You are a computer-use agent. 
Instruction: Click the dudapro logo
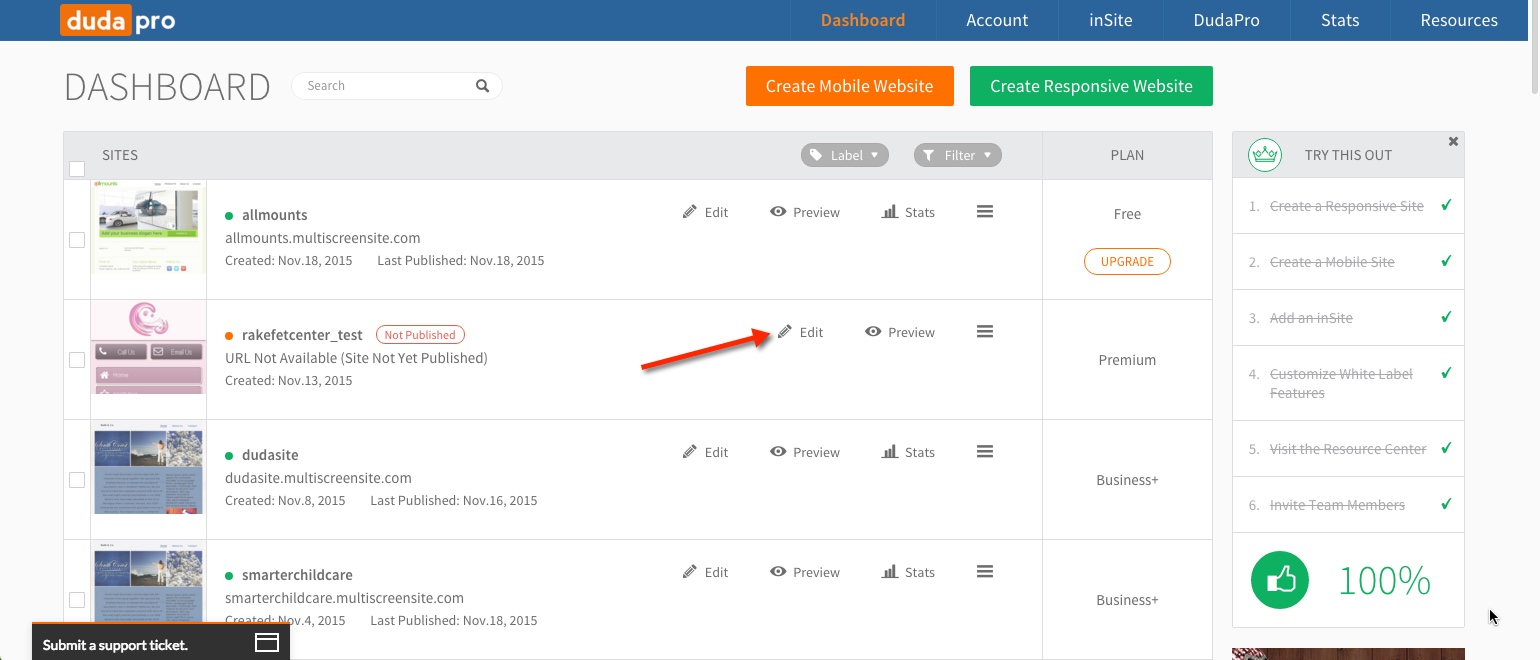coord(117,20)
